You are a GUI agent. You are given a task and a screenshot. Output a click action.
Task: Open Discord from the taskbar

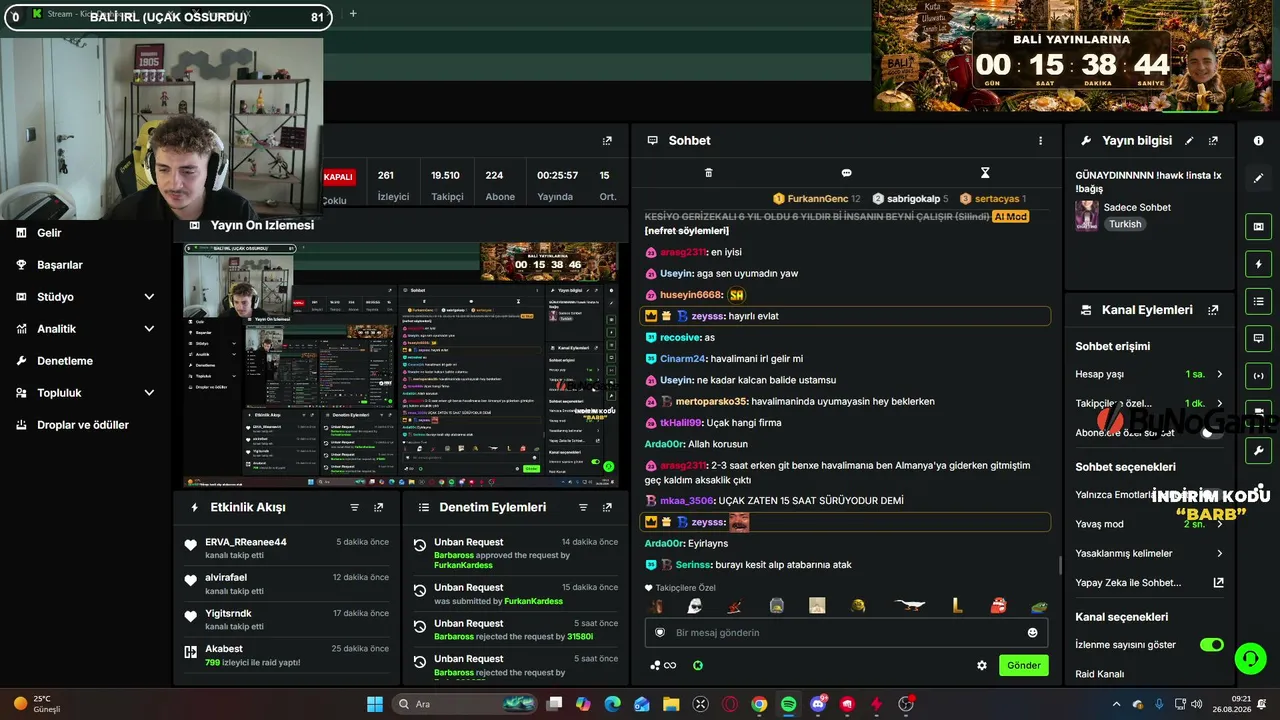coord(818,704)
